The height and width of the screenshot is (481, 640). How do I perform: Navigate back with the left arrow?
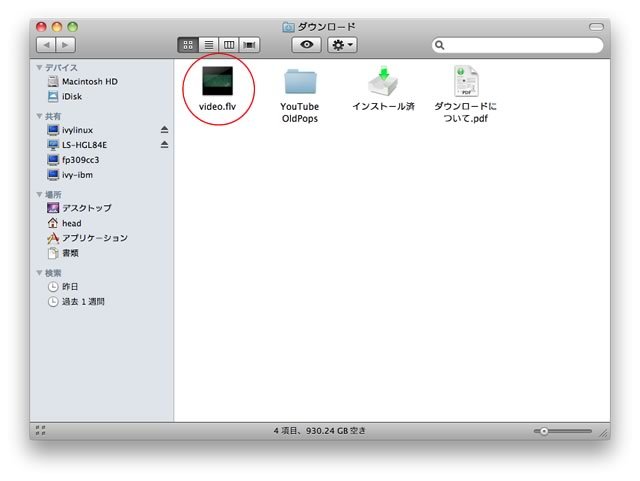coord(45,45)
